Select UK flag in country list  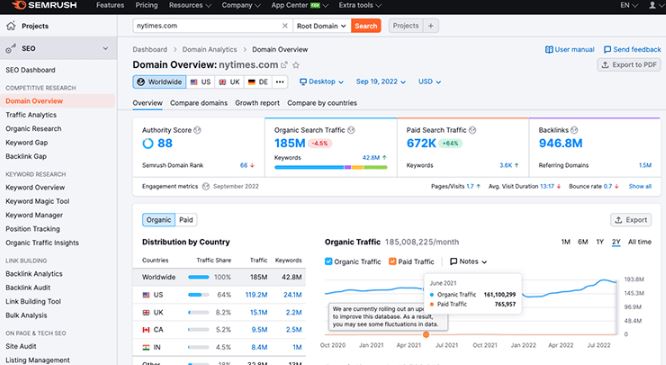[146, 312]
